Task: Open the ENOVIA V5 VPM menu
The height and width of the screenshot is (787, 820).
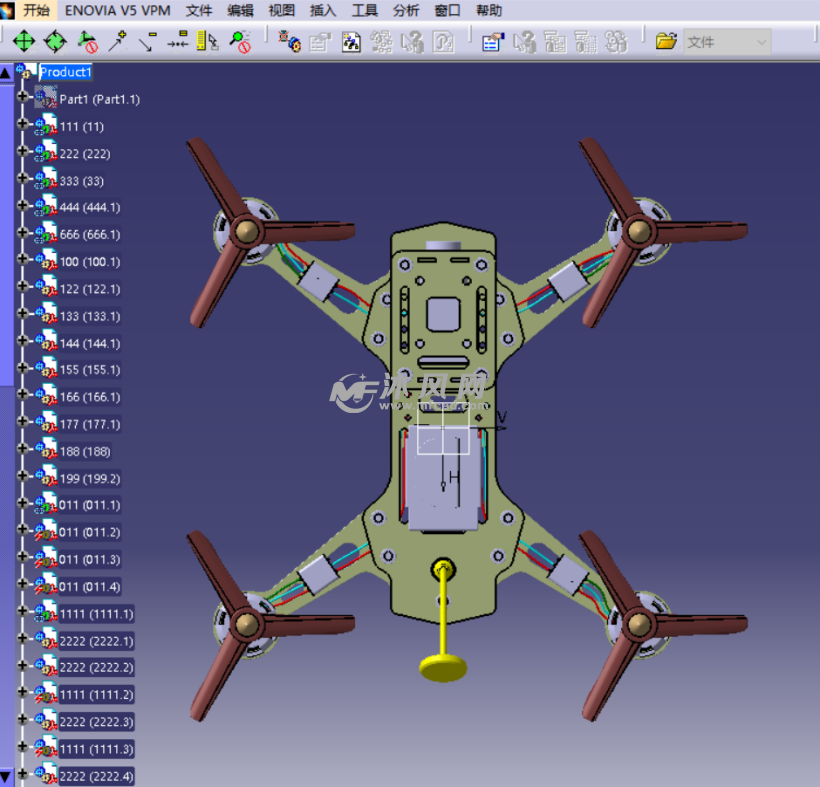Action: coord(117,11)
